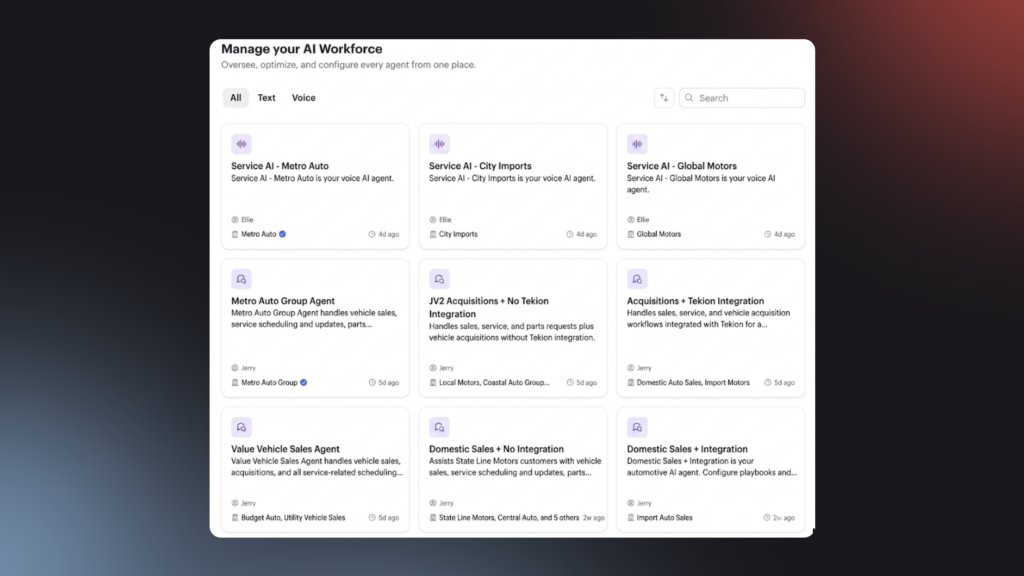Click the chat icon on Value Vehicle Sales Agent
The width and height of the screenshot is (1024, 576).
pos(241,427)
